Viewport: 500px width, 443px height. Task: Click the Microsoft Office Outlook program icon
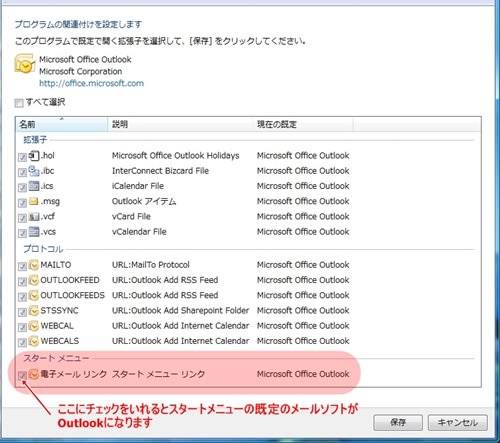pos(24,64)
